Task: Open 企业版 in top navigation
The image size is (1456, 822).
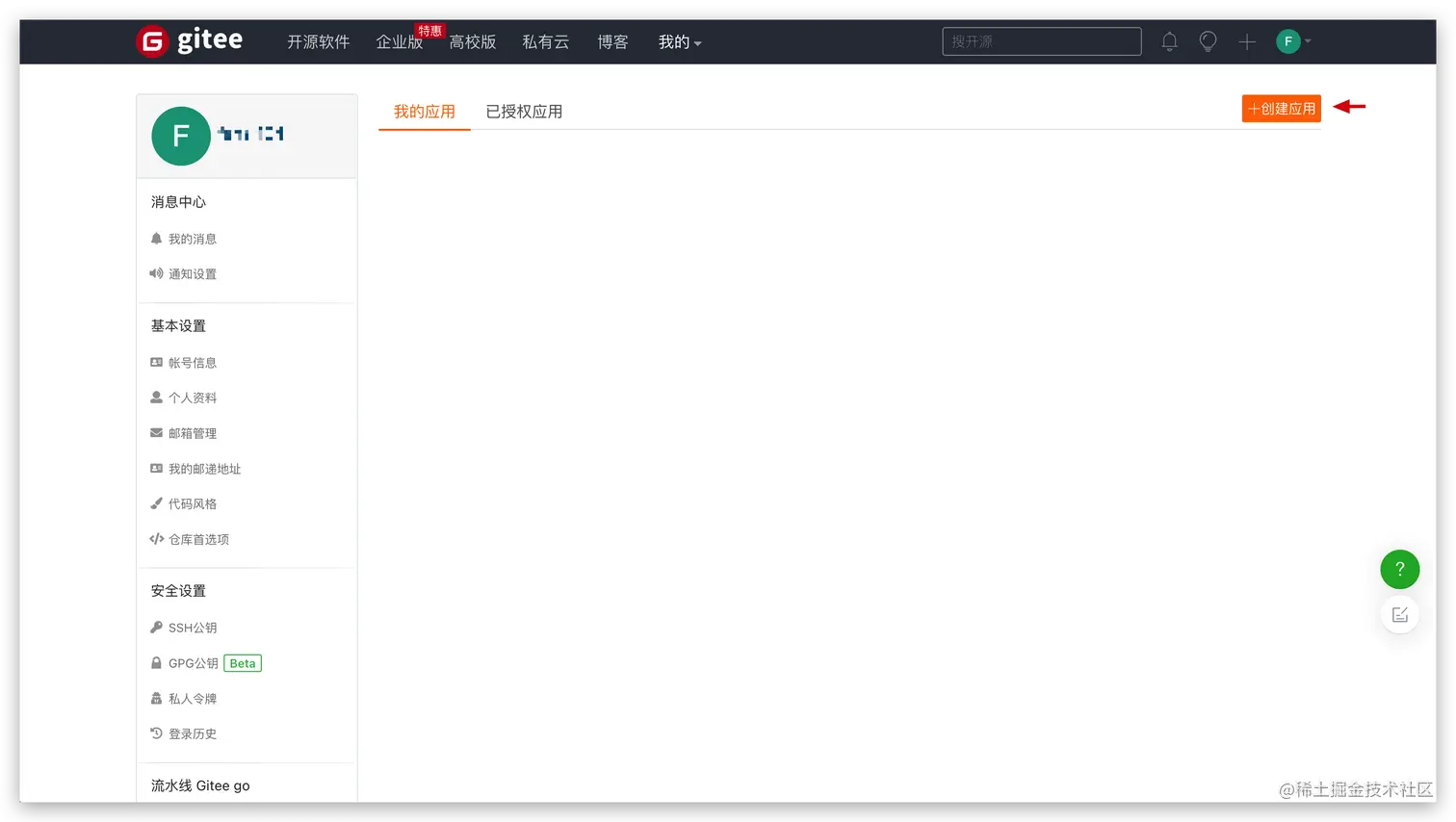Action: pos(400,41)
